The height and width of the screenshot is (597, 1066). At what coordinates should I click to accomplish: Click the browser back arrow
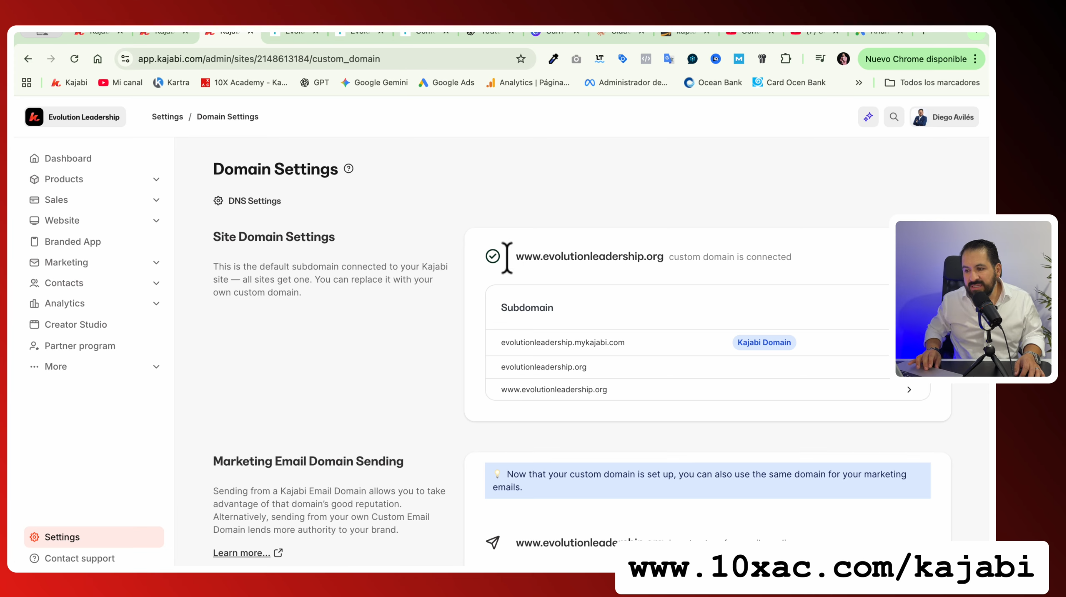coord(28,59)
